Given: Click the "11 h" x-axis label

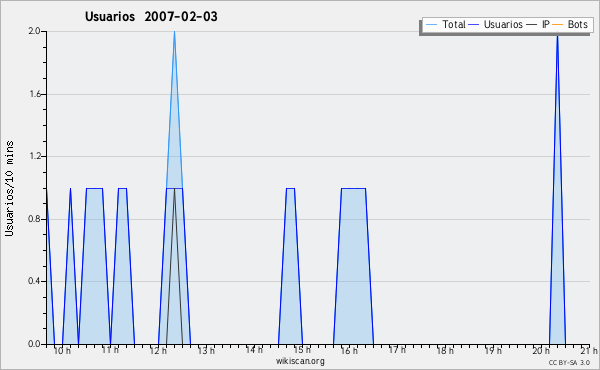Looking at the screenshot, I should [110, 350].
